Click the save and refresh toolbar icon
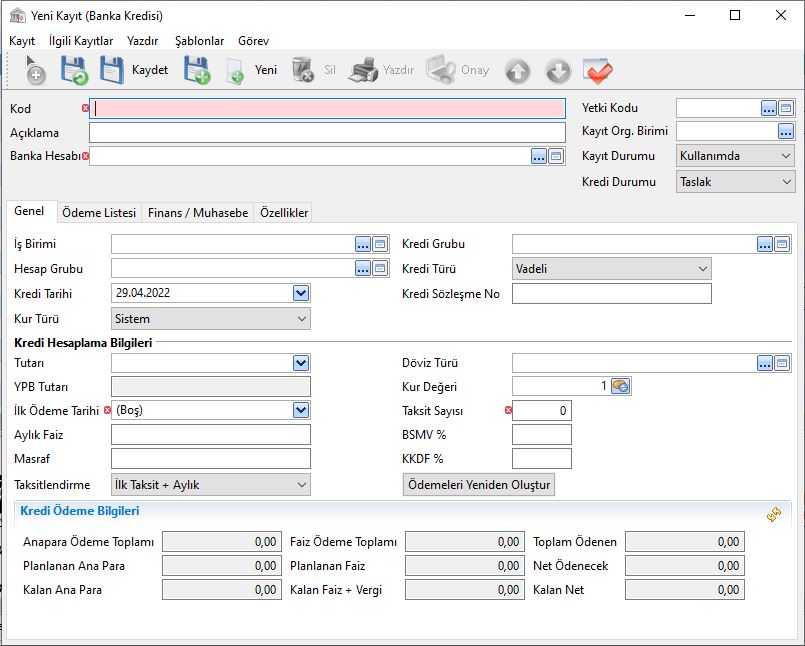Viewport: 805px width, 646px height. tap(74, 70)
